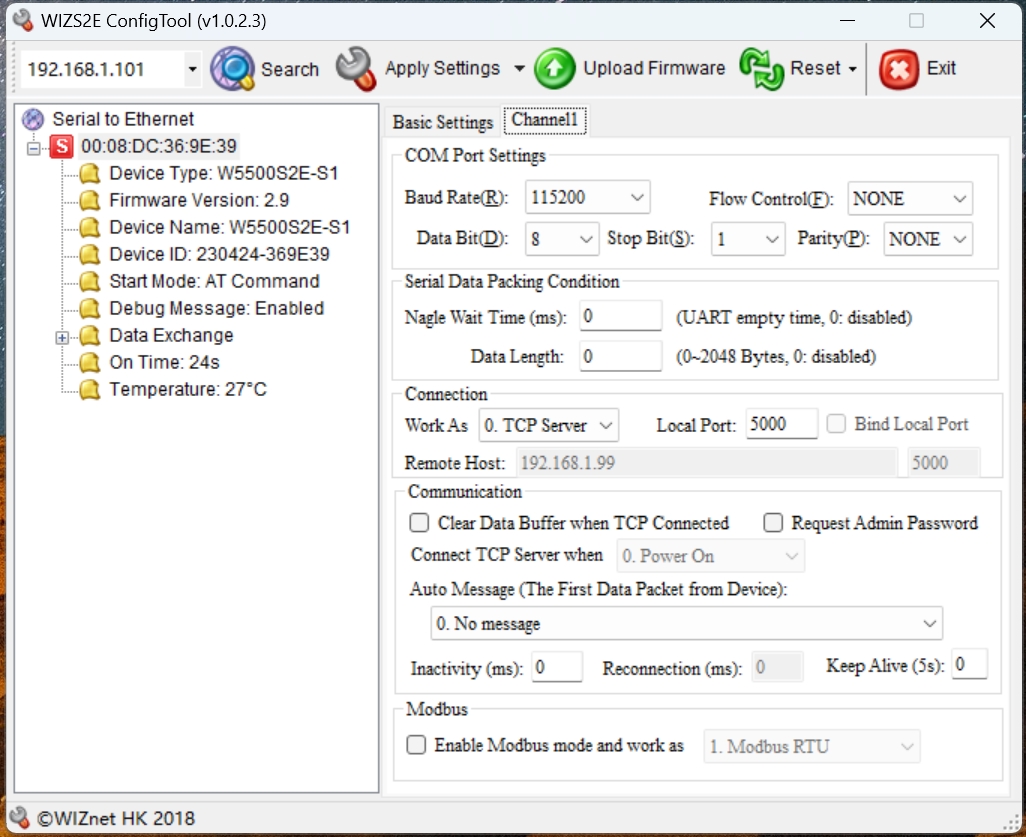1026x837 pixels.
Task: Open the Flow Control dropdown
Action: point(910,198)
